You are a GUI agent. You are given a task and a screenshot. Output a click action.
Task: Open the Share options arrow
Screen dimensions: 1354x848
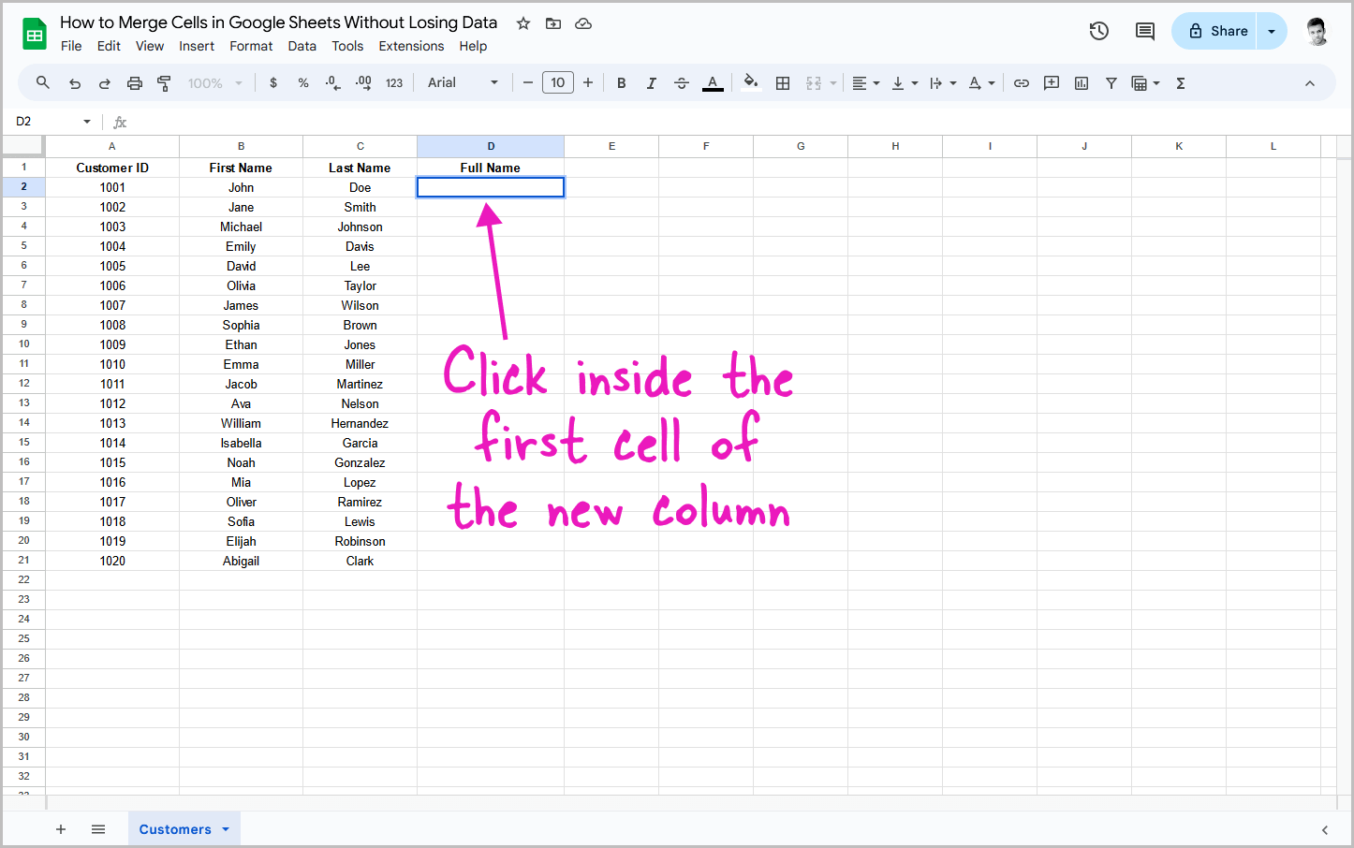pos(1272,31)
